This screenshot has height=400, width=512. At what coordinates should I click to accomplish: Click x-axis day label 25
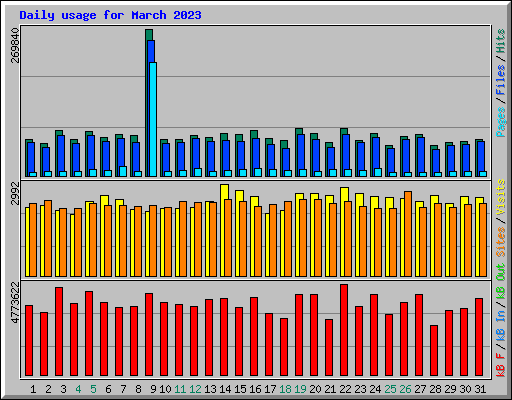[x=390, y=389]
